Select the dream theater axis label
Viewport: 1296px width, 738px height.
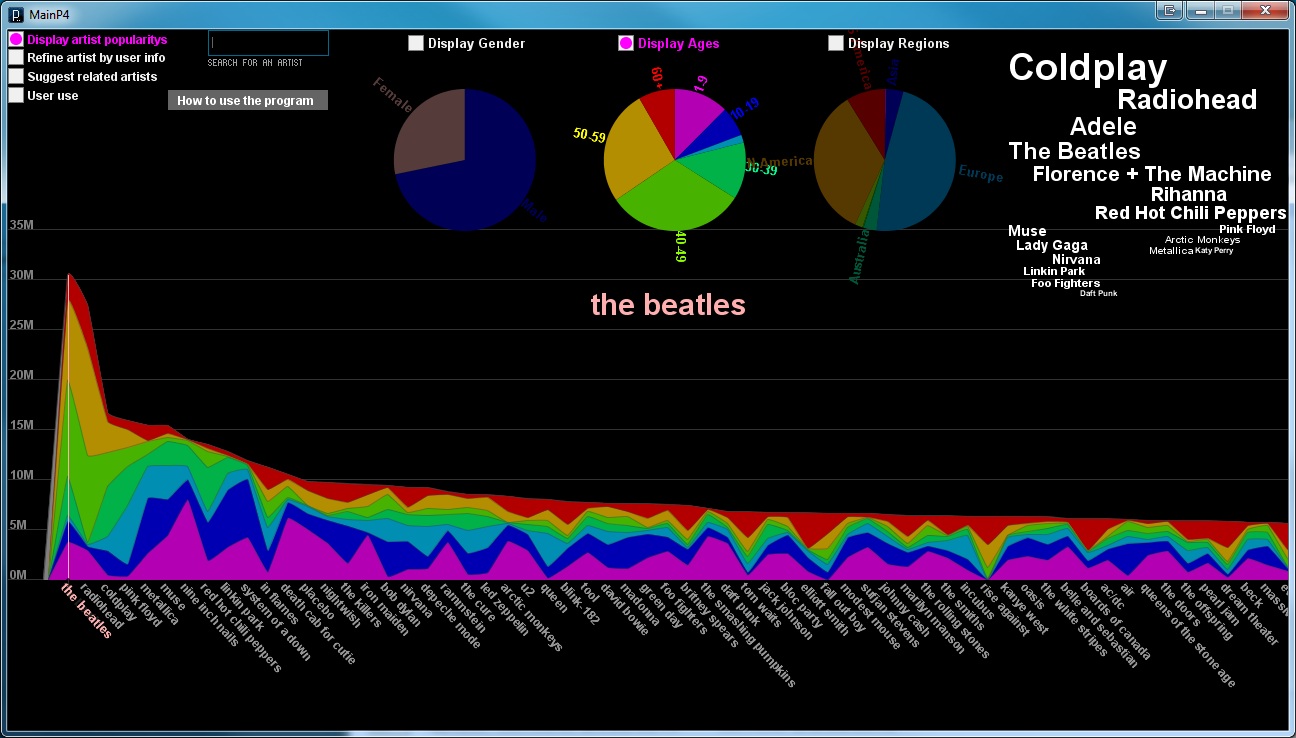(1250, 612)
